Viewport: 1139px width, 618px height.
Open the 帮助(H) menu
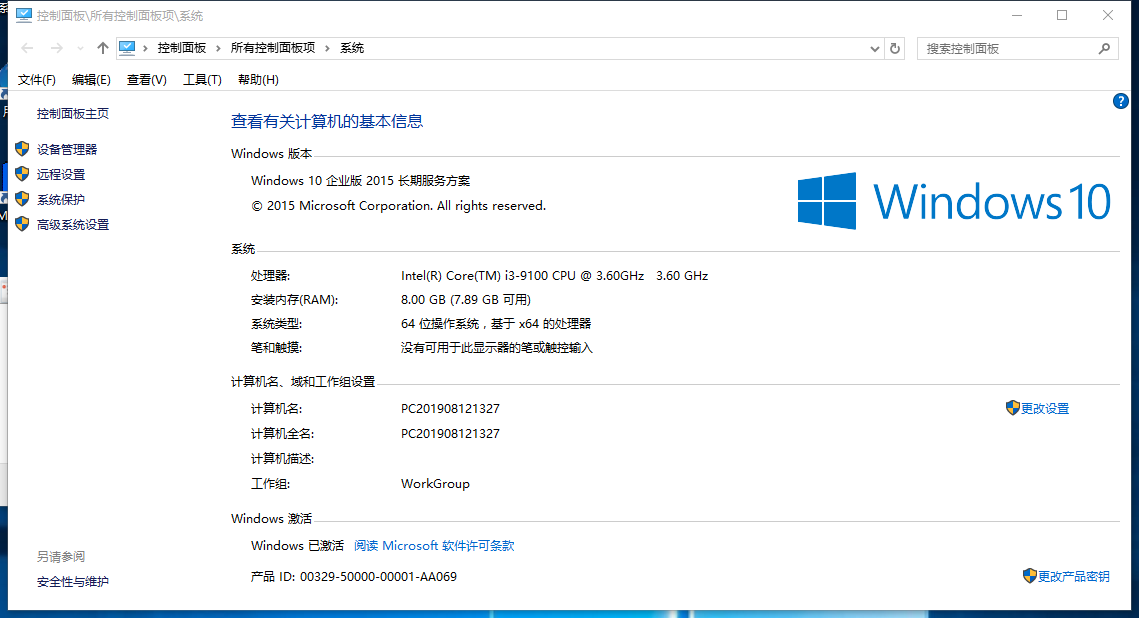[258, 80]
